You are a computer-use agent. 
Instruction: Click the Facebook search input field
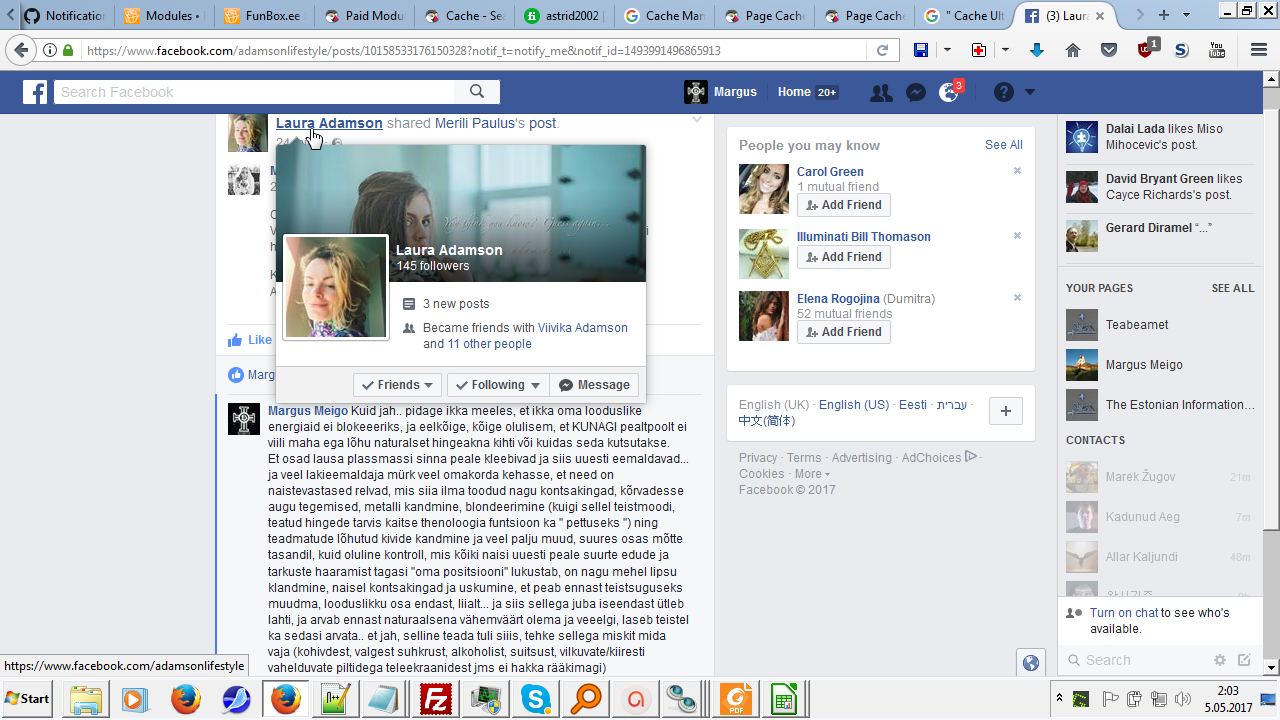(x=255, y=92)
